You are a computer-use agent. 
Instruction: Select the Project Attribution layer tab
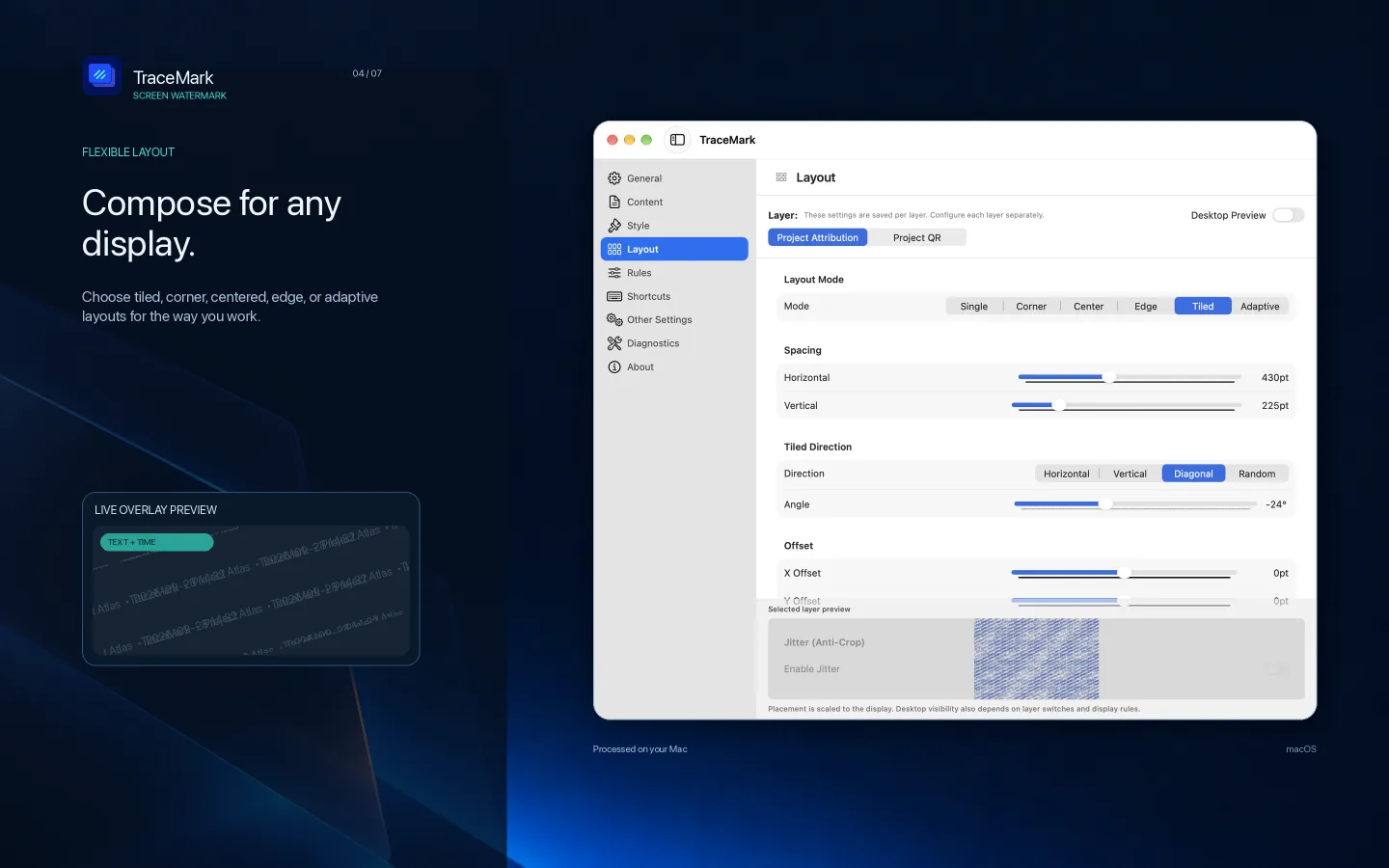(818, 237)
